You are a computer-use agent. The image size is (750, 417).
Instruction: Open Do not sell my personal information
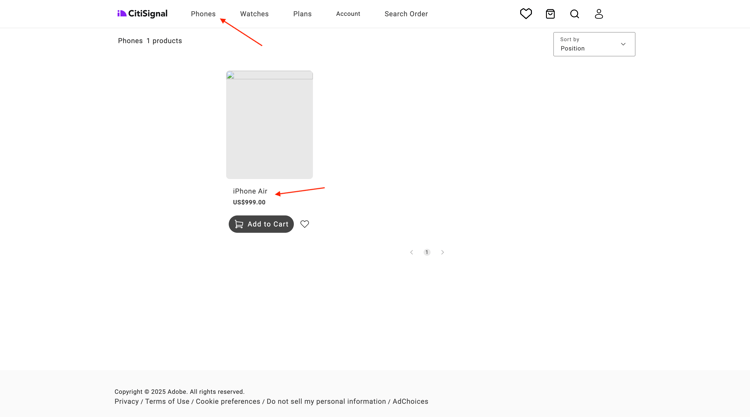(326, 402)
